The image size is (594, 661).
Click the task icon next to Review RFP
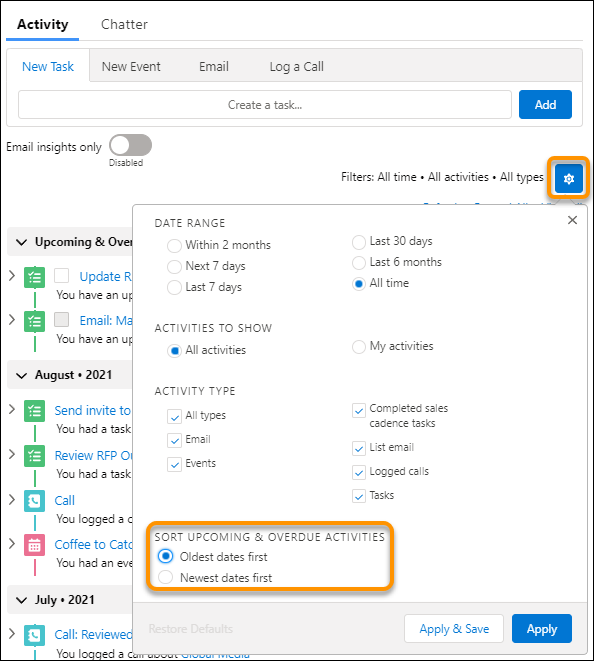34,456
